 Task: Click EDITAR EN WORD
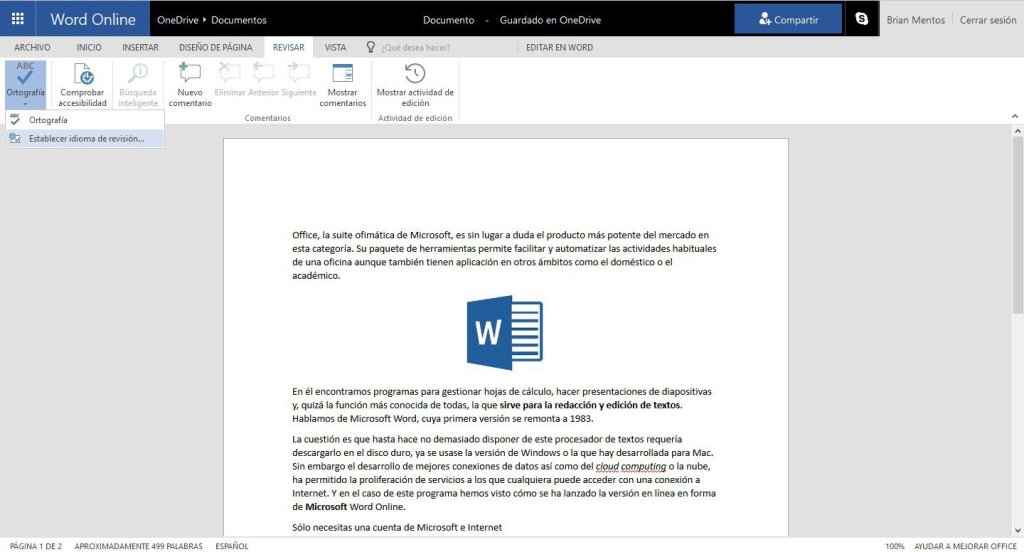pos(560,47)
